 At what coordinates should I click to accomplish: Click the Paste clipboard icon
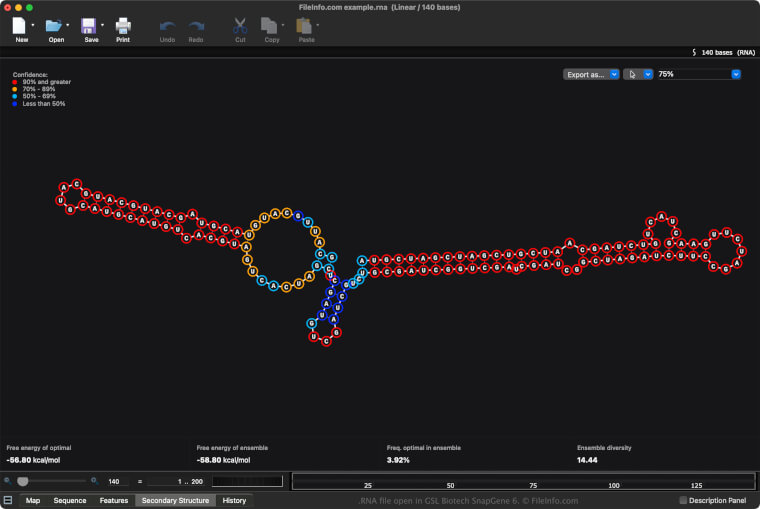pos(303,25)
